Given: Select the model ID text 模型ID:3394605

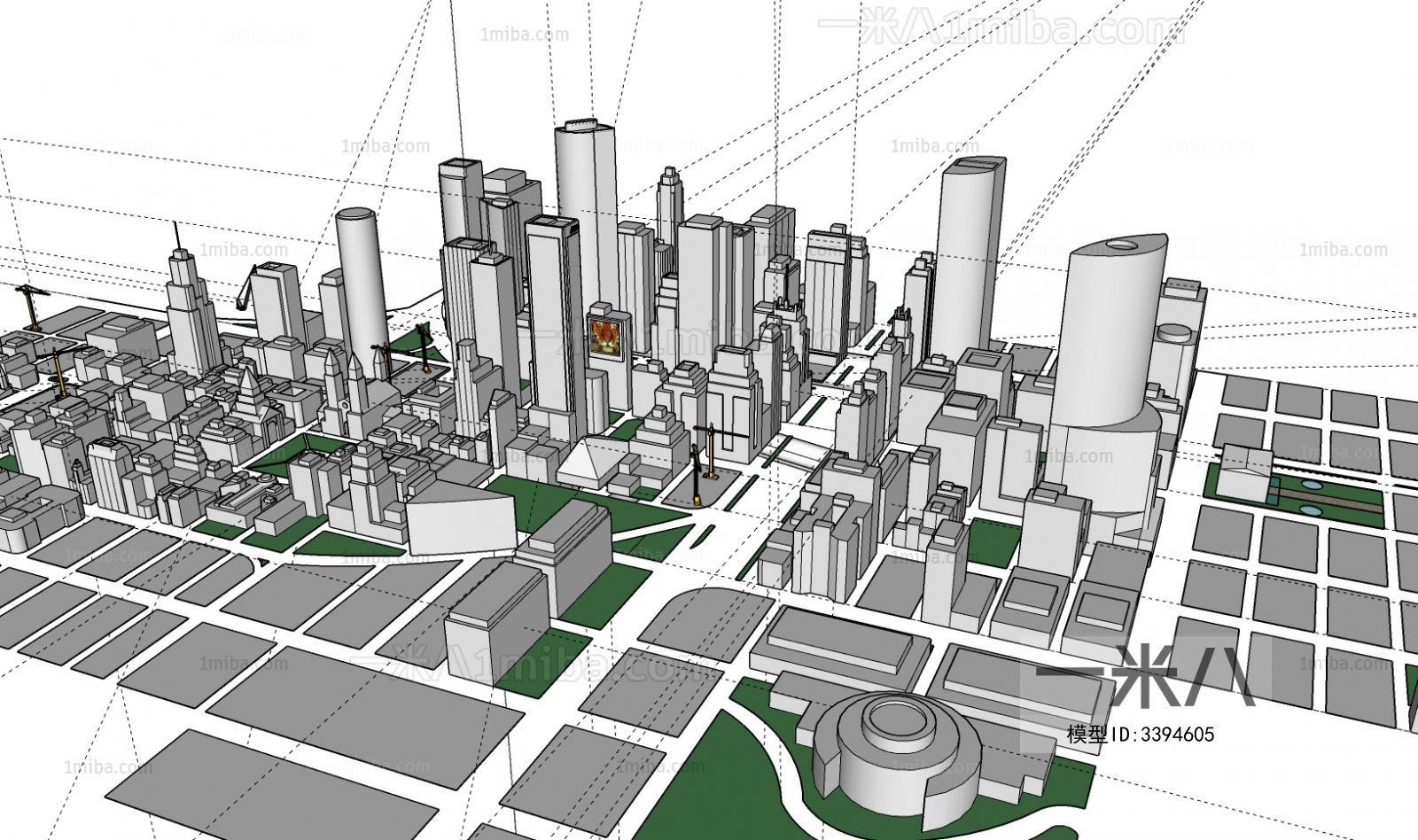Looking at the screenshot, I should click(x=1141, y=734).
